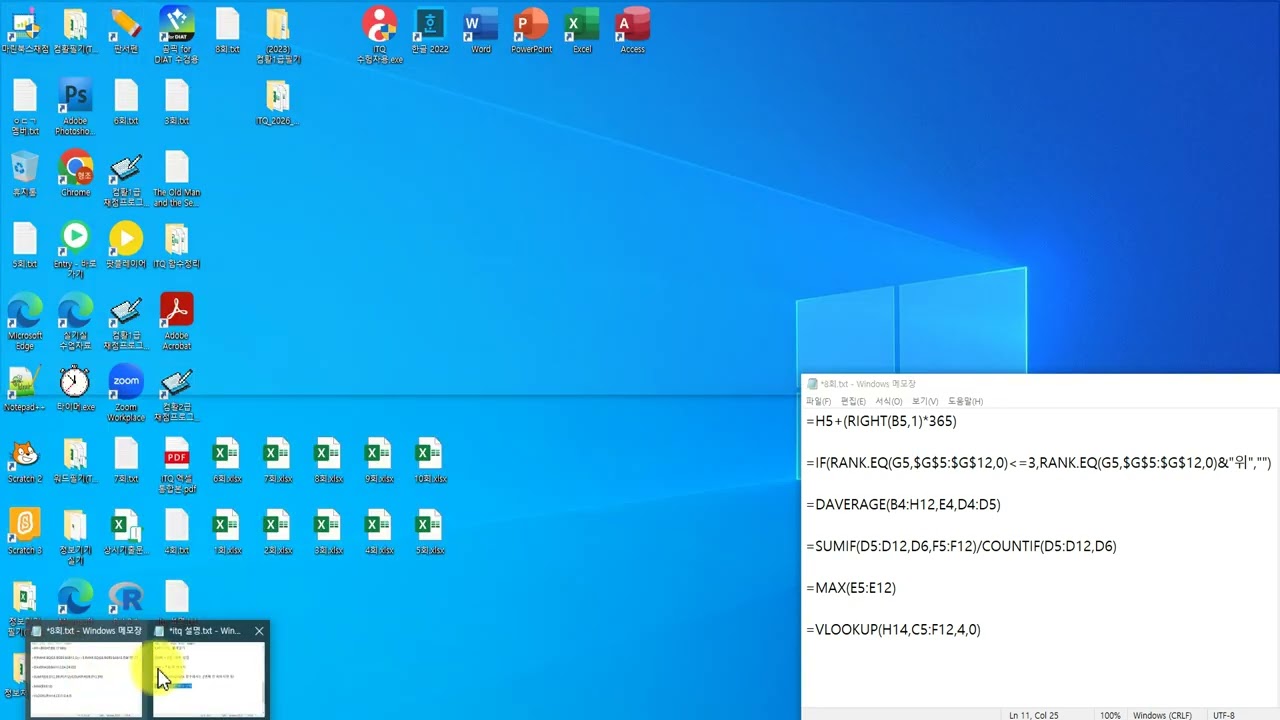The image size is (1280, 720).
Task: Open the 도움말(H) menu in Notepad
Action: point(965,401)
